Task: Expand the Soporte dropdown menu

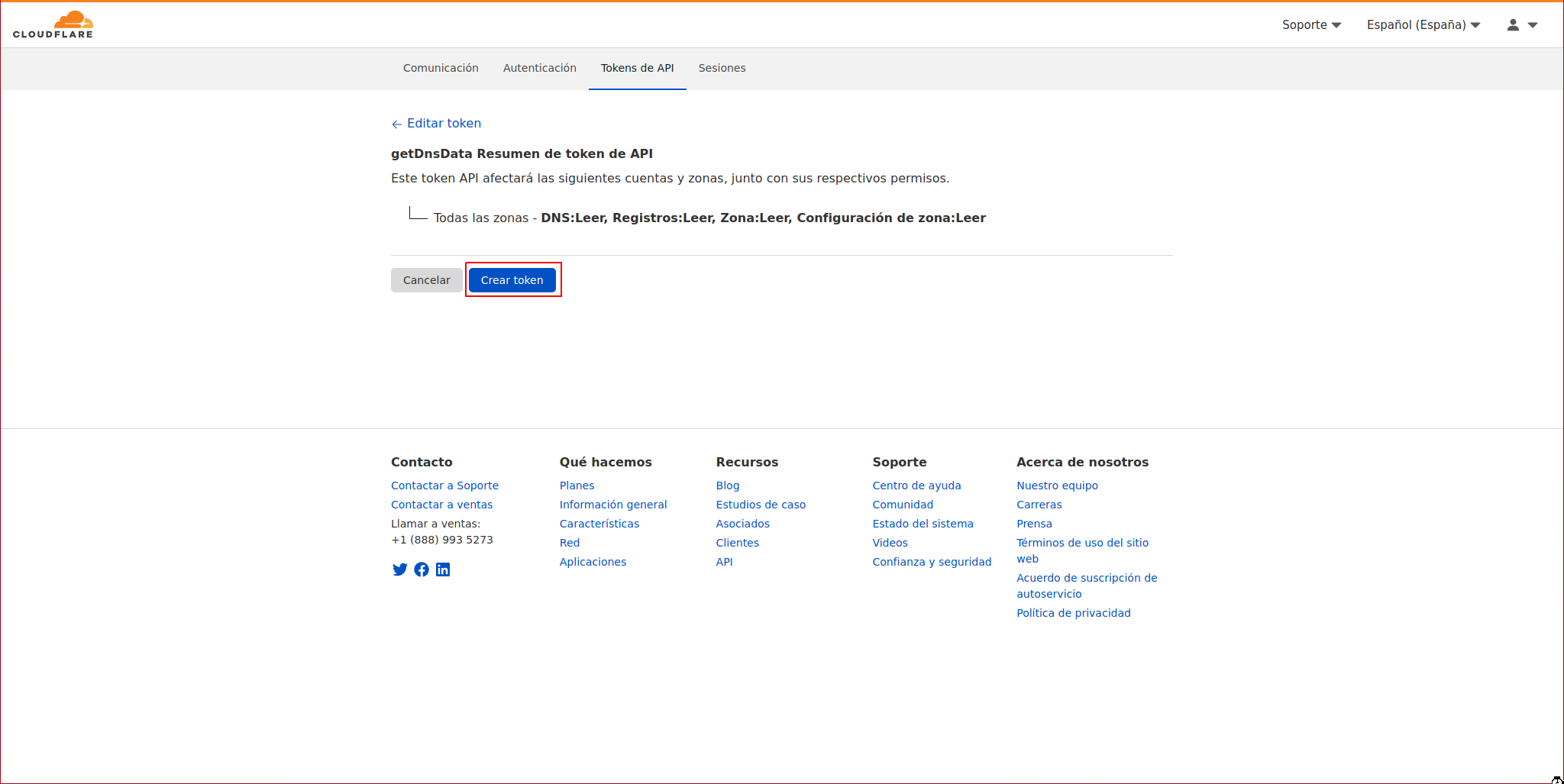Action: pos(1310,25)
